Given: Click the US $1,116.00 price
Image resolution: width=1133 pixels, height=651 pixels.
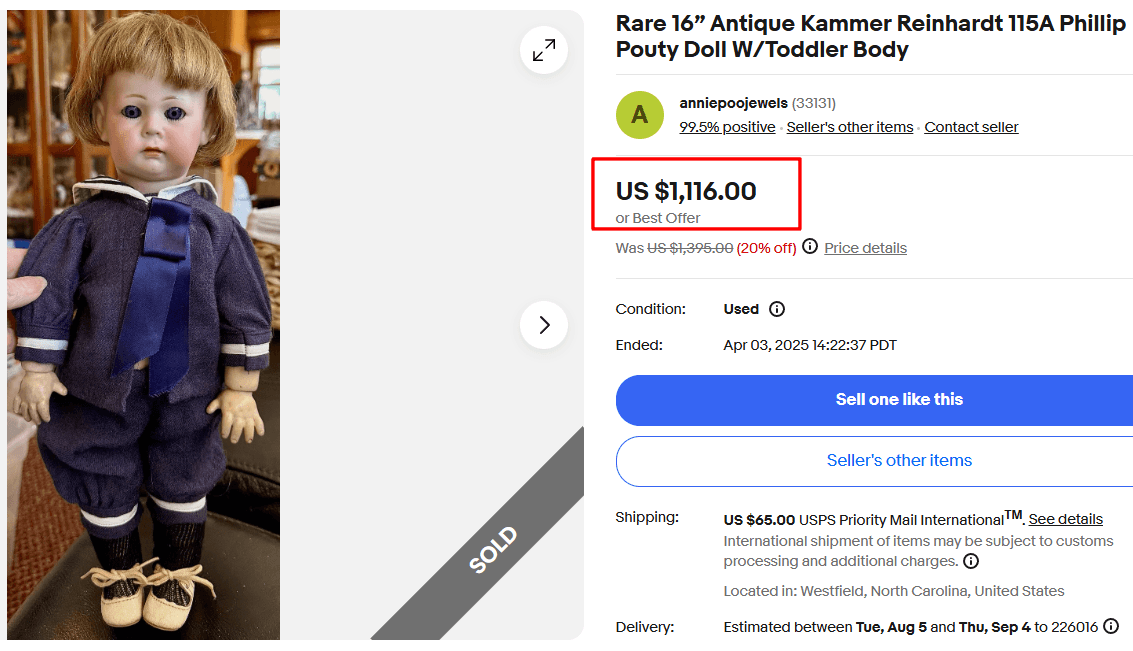Looking at the screenshot, I should pyautogui.click(x=686, y=191).
